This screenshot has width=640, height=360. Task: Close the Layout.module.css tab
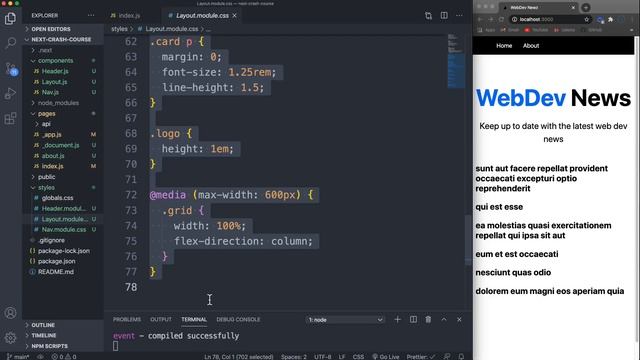click(x=234, y=16)
